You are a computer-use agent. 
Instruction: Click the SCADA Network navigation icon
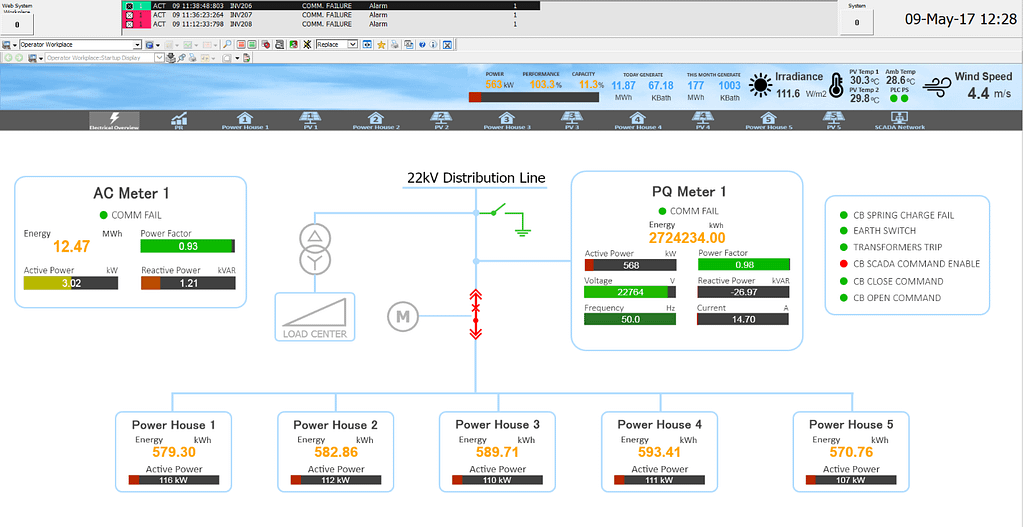click(x=899, y=120)
